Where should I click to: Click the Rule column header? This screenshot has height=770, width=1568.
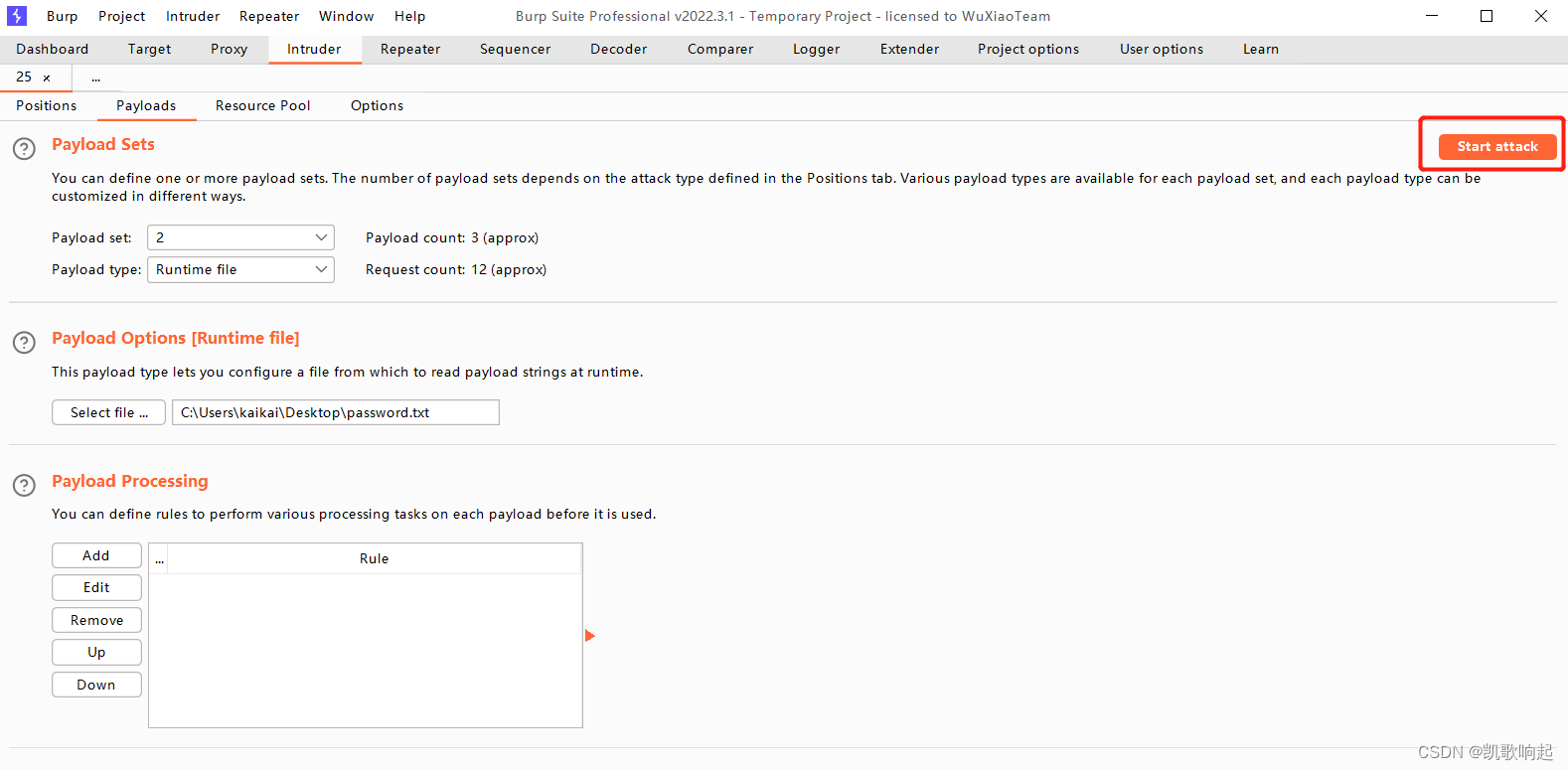coord(375,558)
